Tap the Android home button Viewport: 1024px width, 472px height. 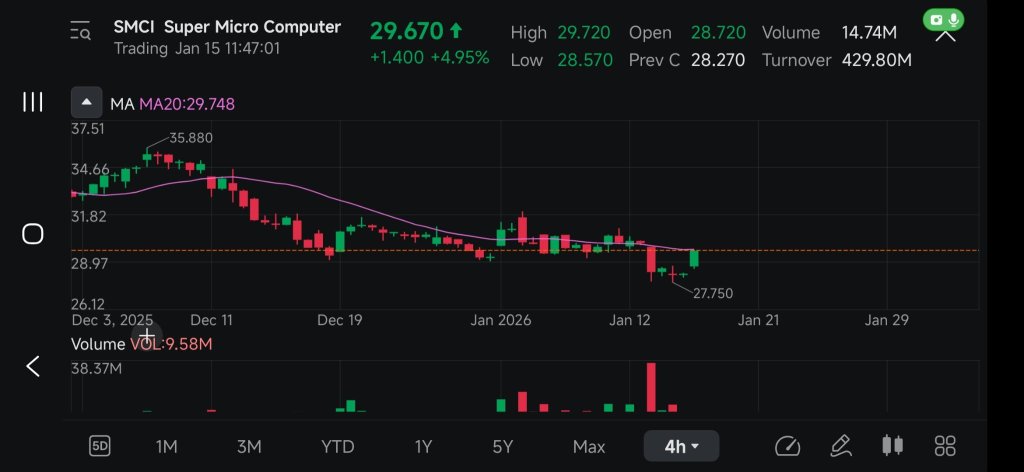[33, 234]
